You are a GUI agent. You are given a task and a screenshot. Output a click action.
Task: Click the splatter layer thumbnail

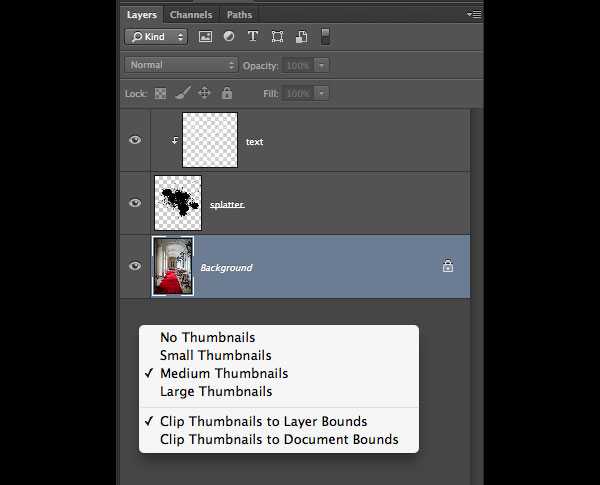point(178,203)
